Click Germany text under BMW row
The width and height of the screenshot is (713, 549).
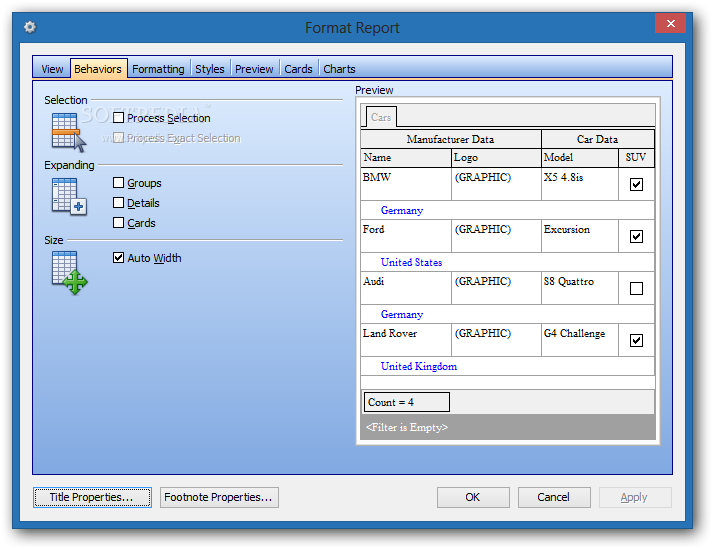coord(402,211)
